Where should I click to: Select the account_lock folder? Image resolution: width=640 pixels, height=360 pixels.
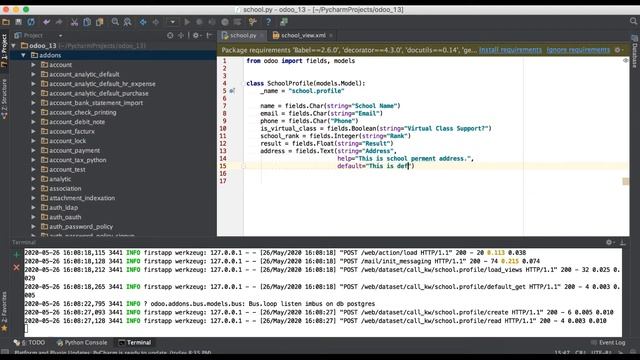[x=67, y=141]
